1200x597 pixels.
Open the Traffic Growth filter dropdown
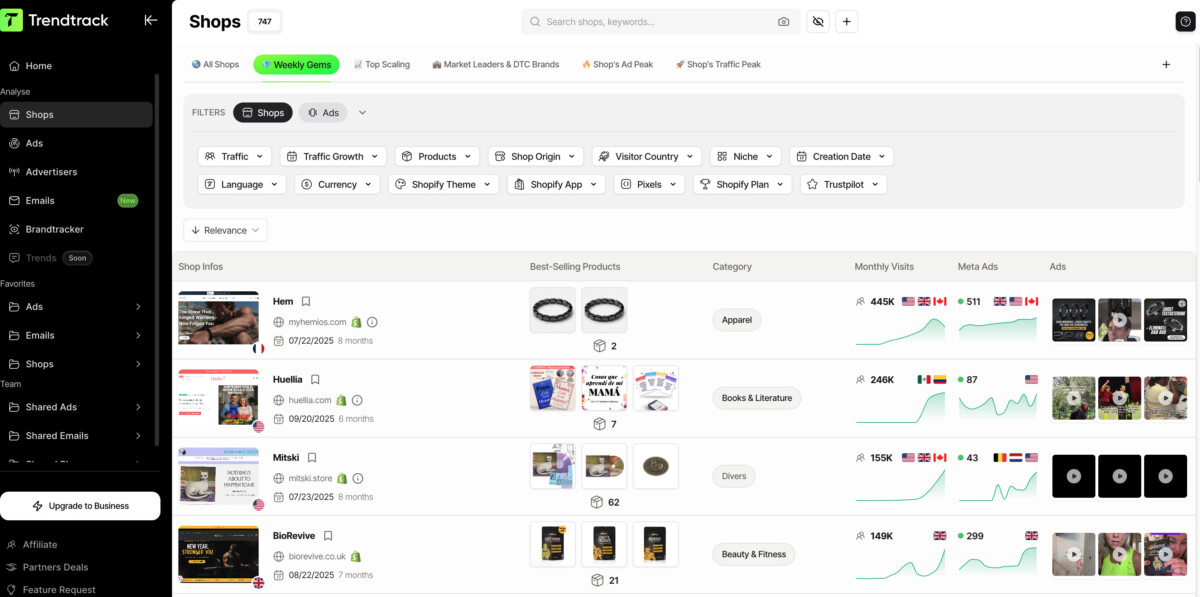point(333,157)
